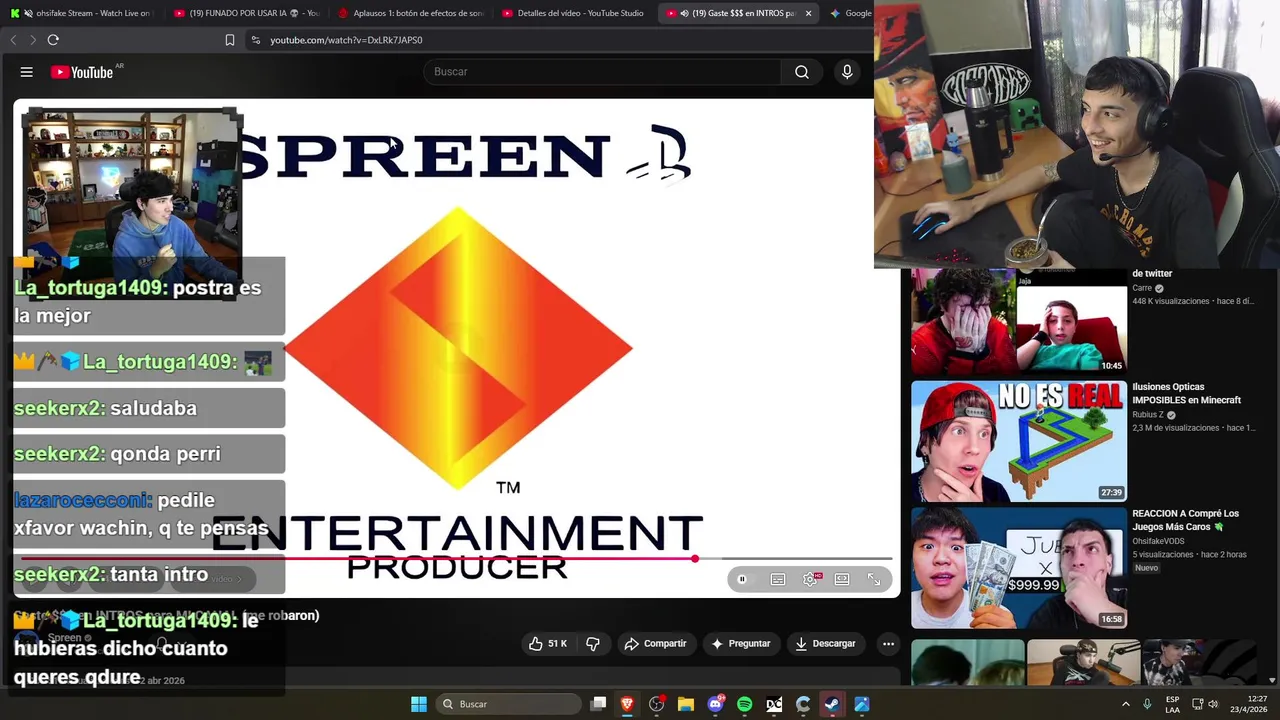Go back with browser back arrow
The height and width of the screenshot is (720, 1280).
click(x=13, y=40)
